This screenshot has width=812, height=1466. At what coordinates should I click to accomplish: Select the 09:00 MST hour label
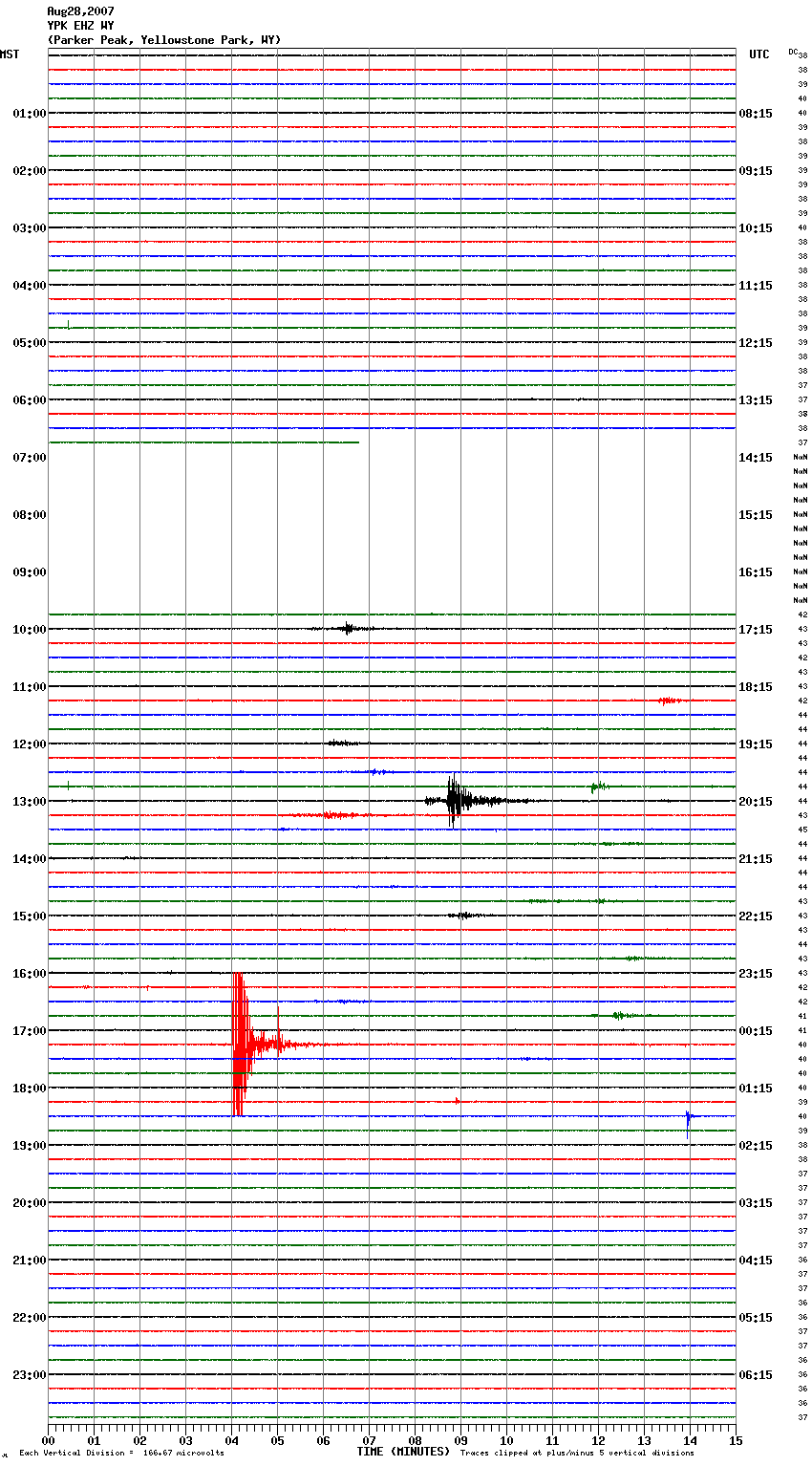pos(29,572)
